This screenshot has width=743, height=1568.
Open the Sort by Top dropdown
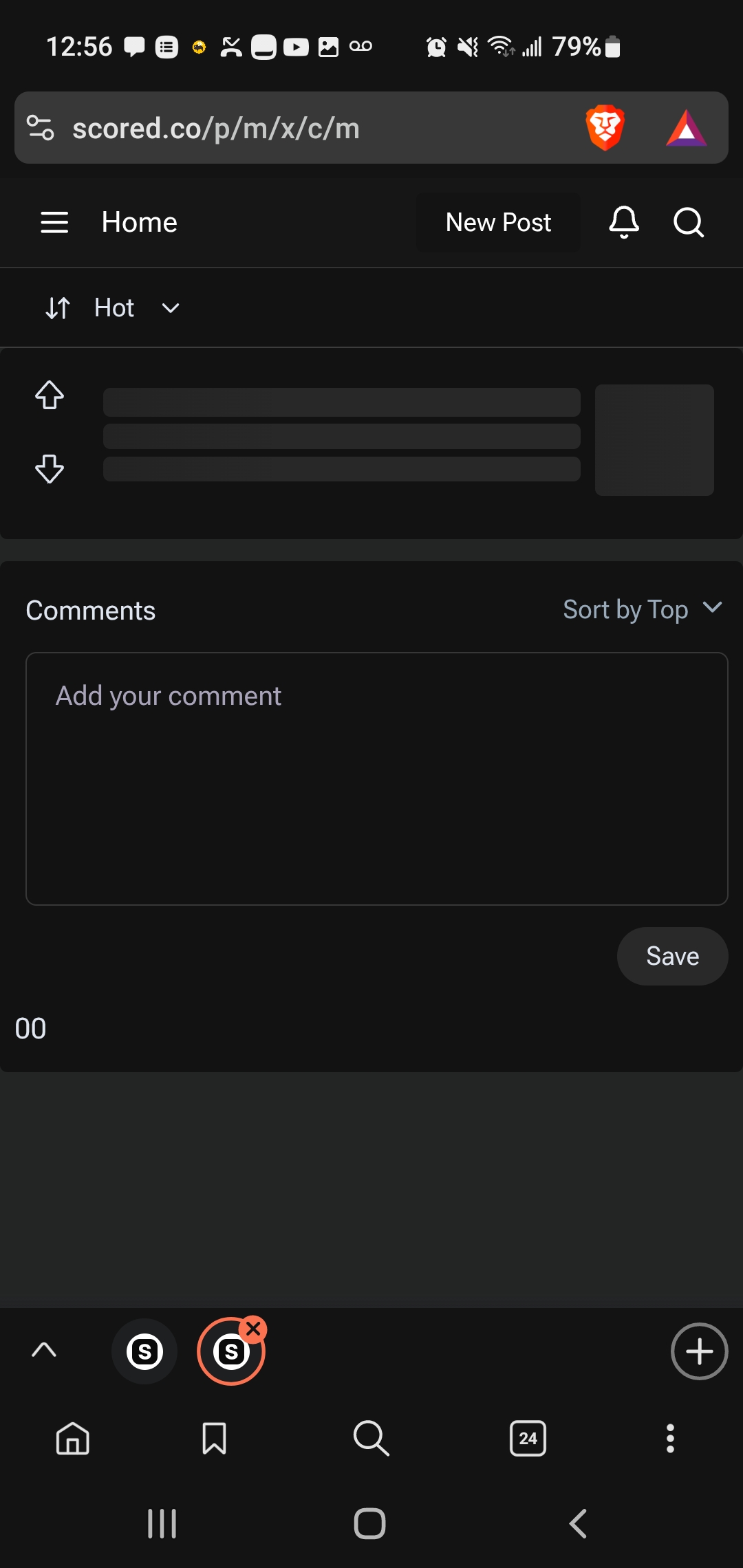tap(642, 609)
